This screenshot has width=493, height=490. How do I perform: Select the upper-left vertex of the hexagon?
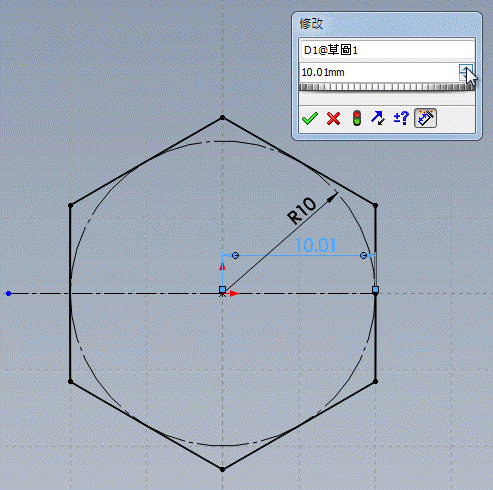[70, 205]
